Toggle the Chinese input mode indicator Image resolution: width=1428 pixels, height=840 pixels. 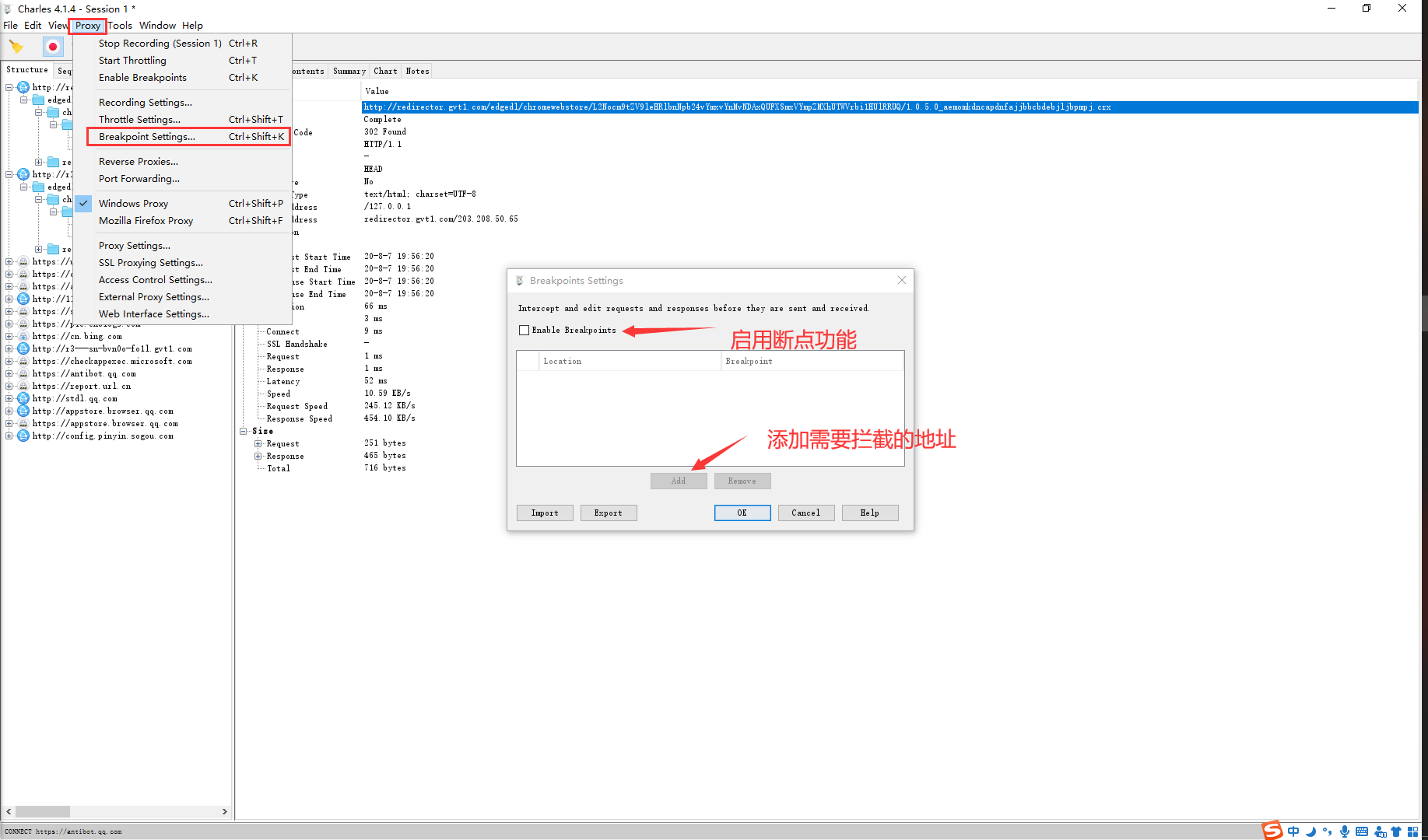[1293, 831]
